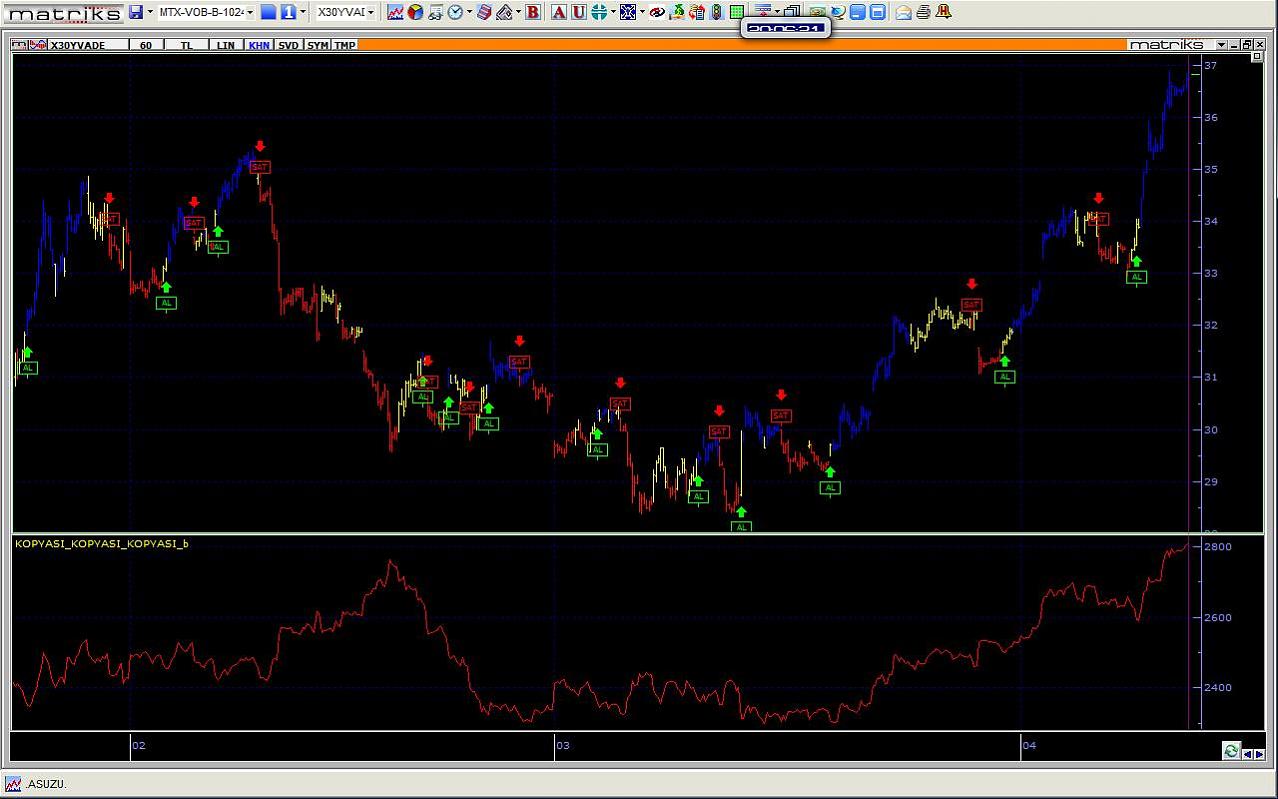Click the printer icon in toolbar

click(923, 12)
